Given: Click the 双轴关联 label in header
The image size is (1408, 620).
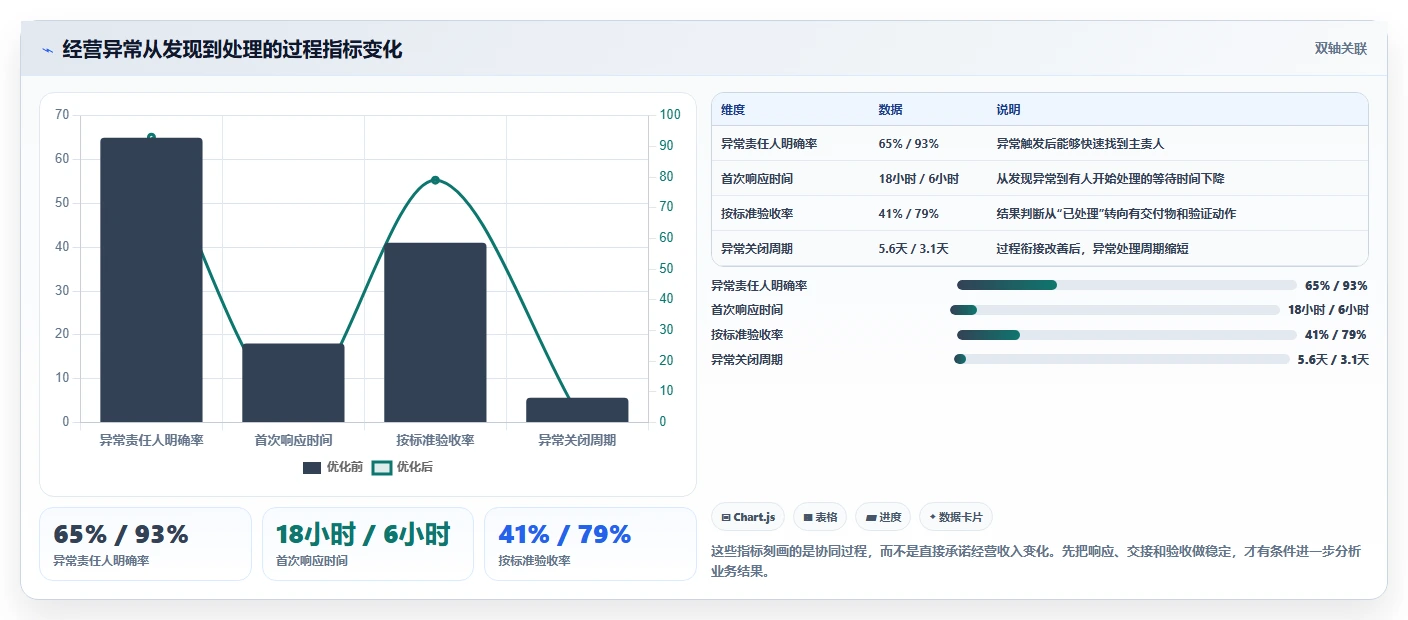Looking at the screenshot, I should [x=1340, y=49].
